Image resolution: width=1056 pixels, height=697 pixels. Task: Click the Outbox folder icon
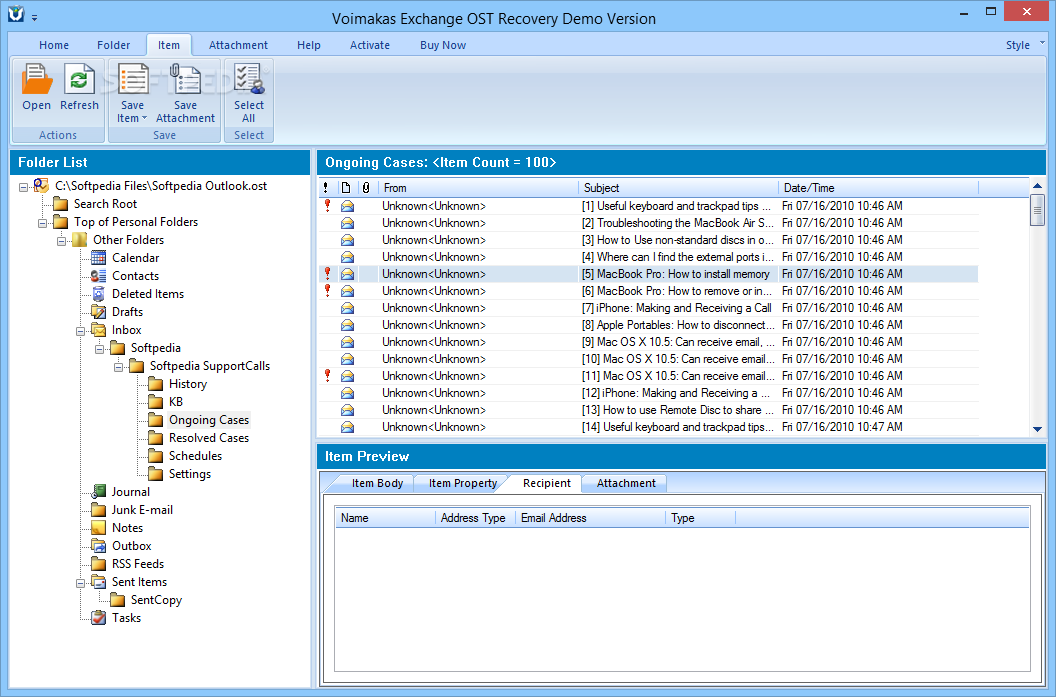click(x=98, y=546)
